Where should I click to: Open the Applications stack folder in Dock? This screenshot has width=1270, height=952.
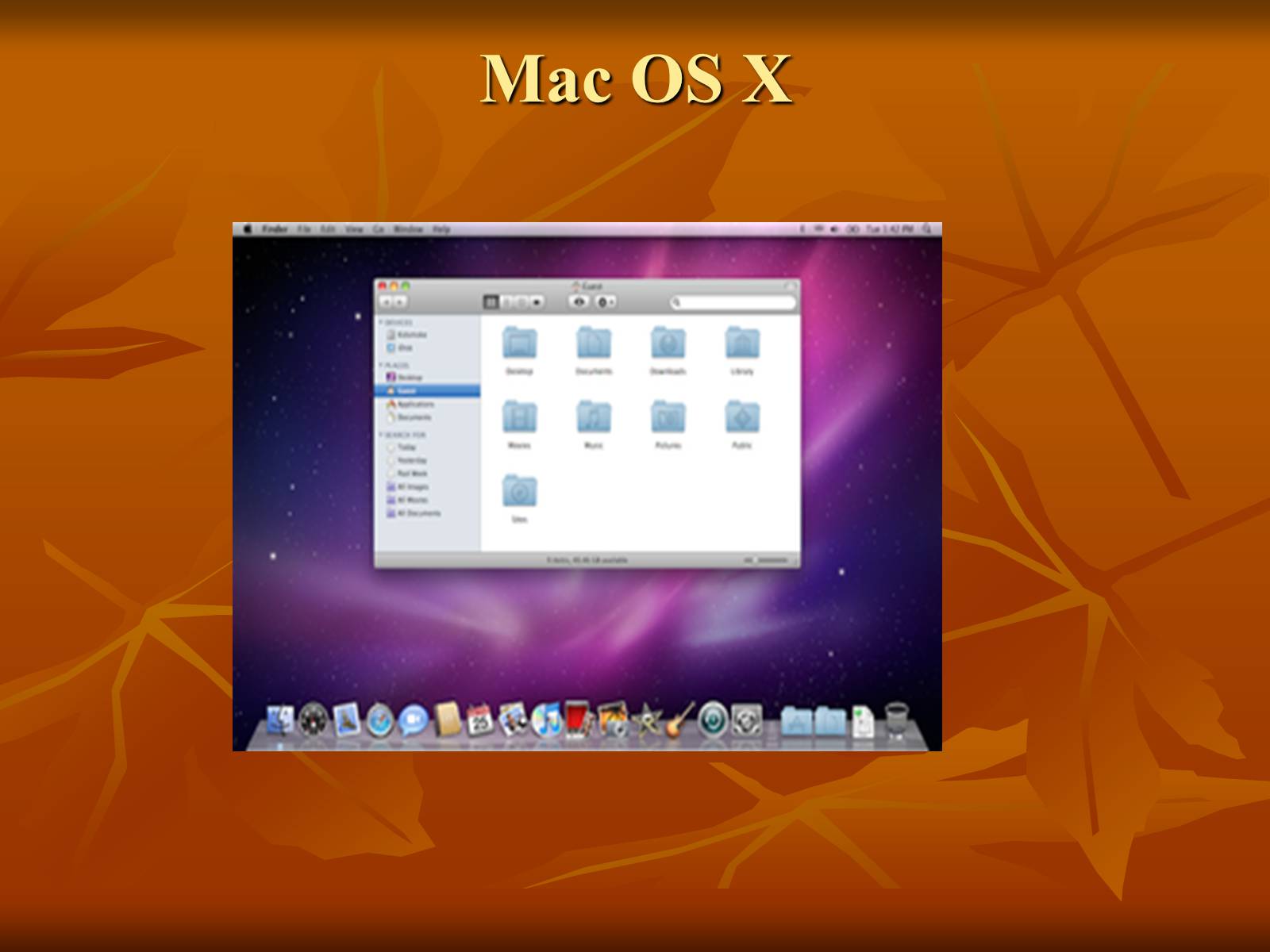point(796,721)
